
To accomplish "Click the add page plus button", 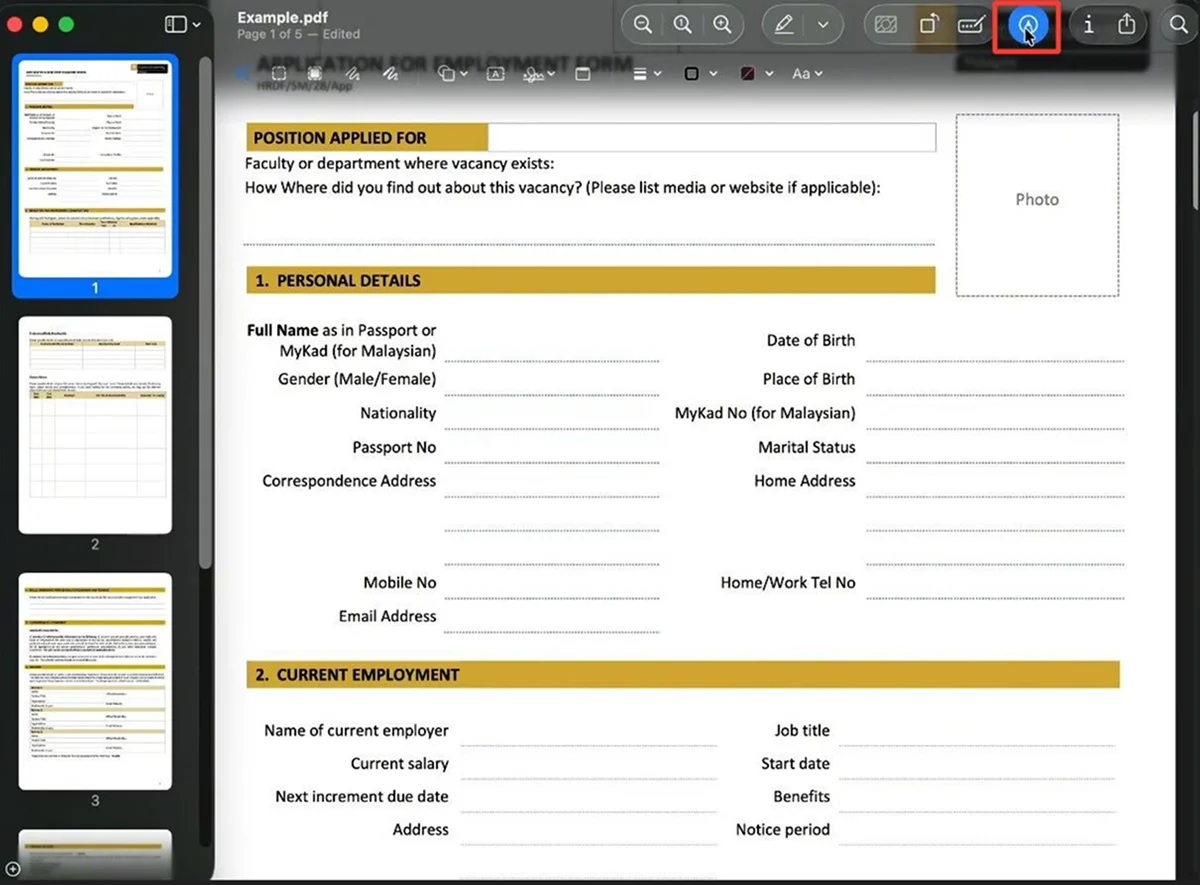I will coord(11,868).
